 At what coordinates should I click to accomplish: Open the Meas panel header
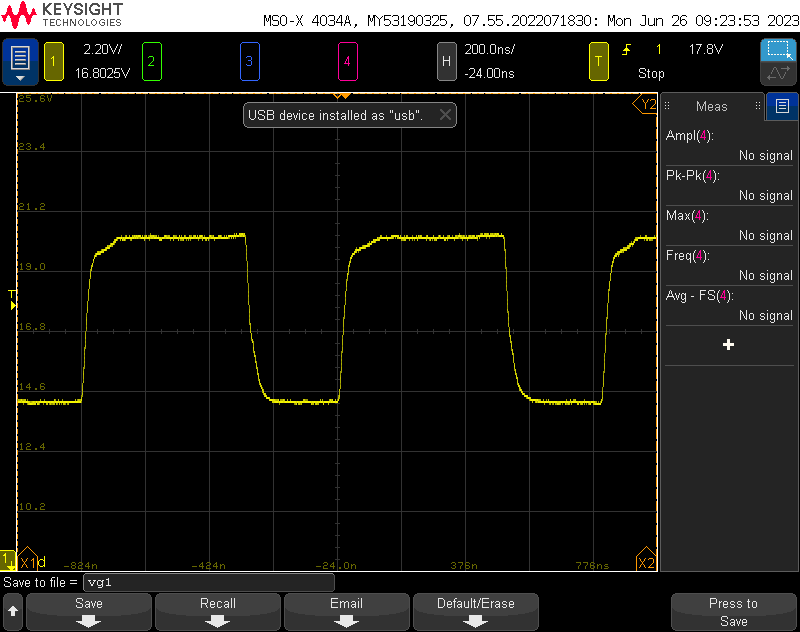(712, 106)
